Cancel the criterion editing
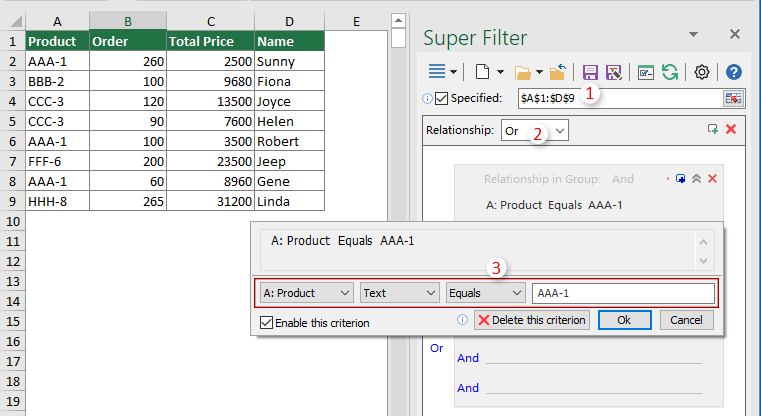The width and height of the screenshot is (761, 416). click(686, 321)
